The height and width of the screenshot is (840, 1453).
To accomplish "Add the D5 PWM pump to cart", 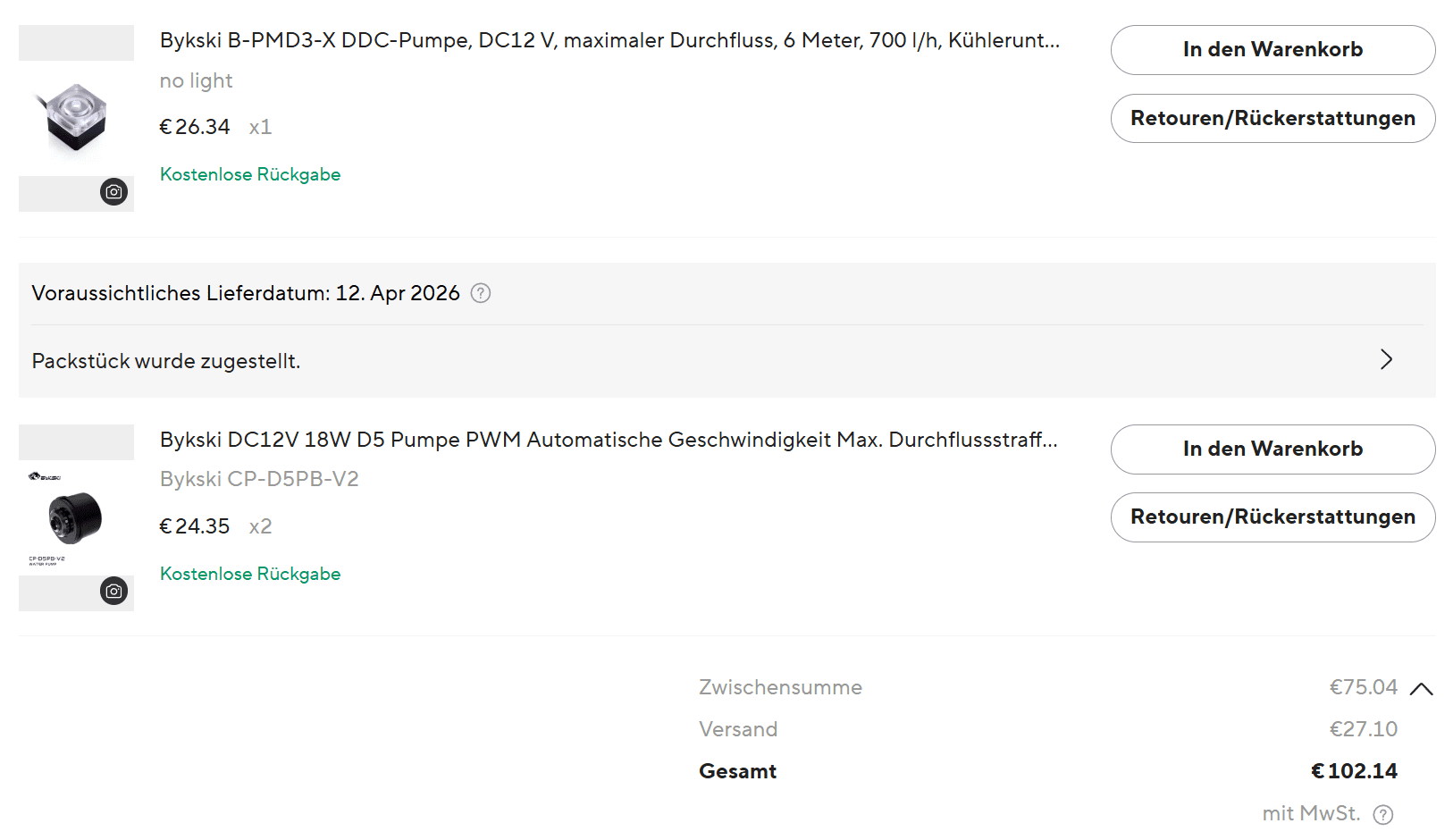I will [x=1272, y=449].
